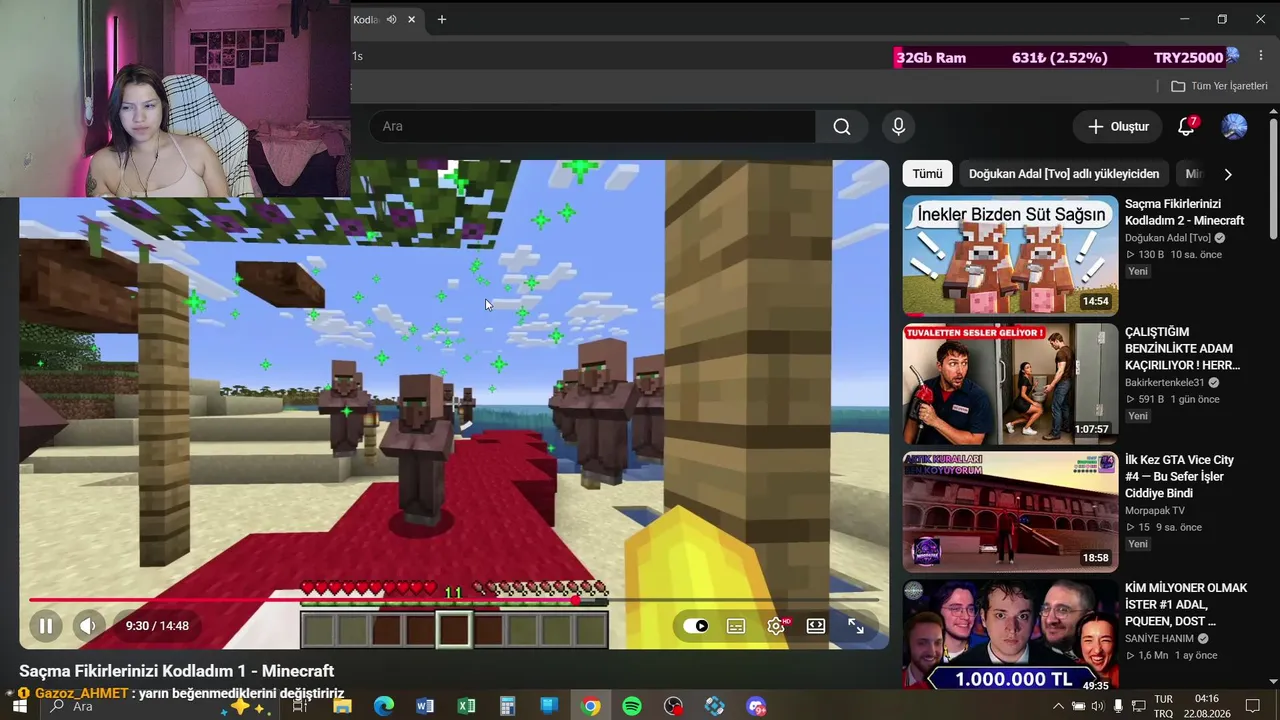Open Task View in the taskbar
Viewport: 1280px width, 720px height.
tap(300, 706)
